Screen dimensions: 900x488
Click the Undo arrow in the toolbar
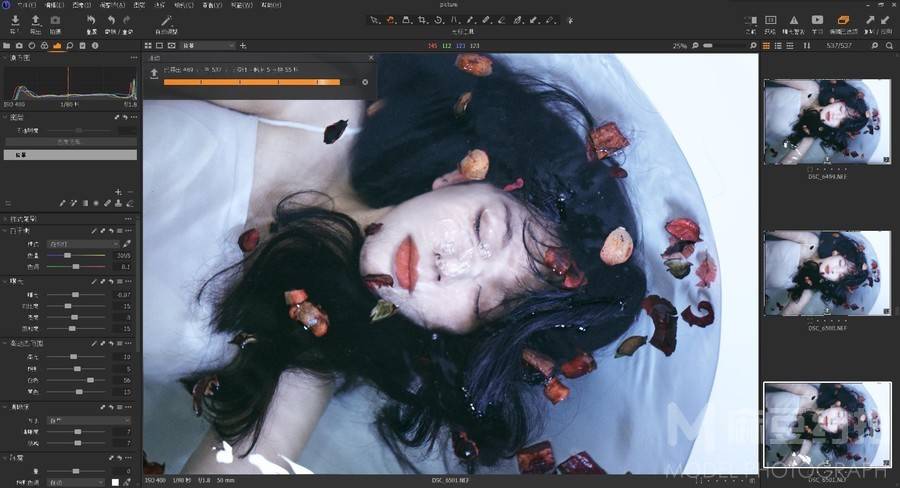[x=111, y=20]
